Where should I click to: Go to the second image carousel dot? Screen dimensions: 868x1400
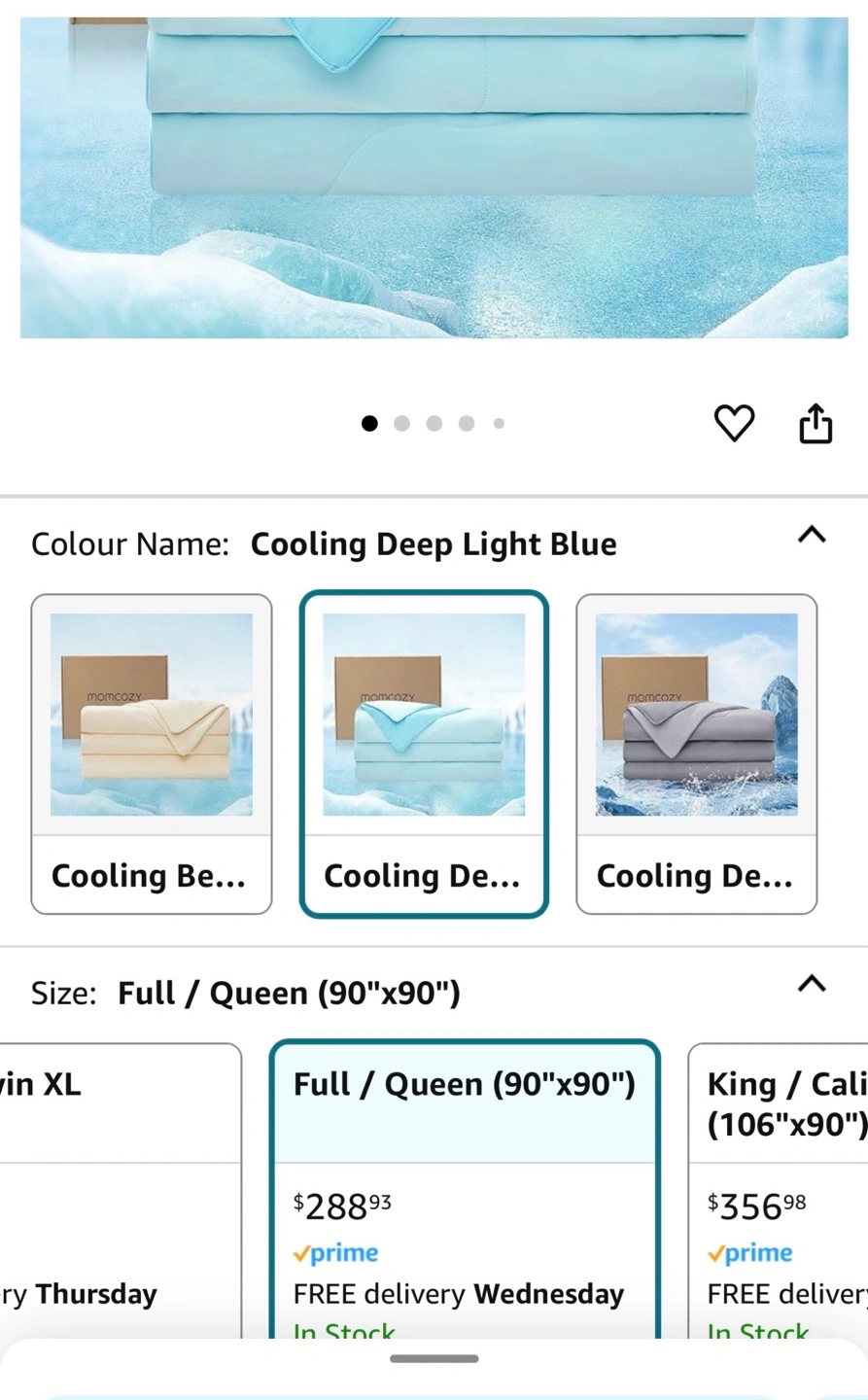click(401, 423)
